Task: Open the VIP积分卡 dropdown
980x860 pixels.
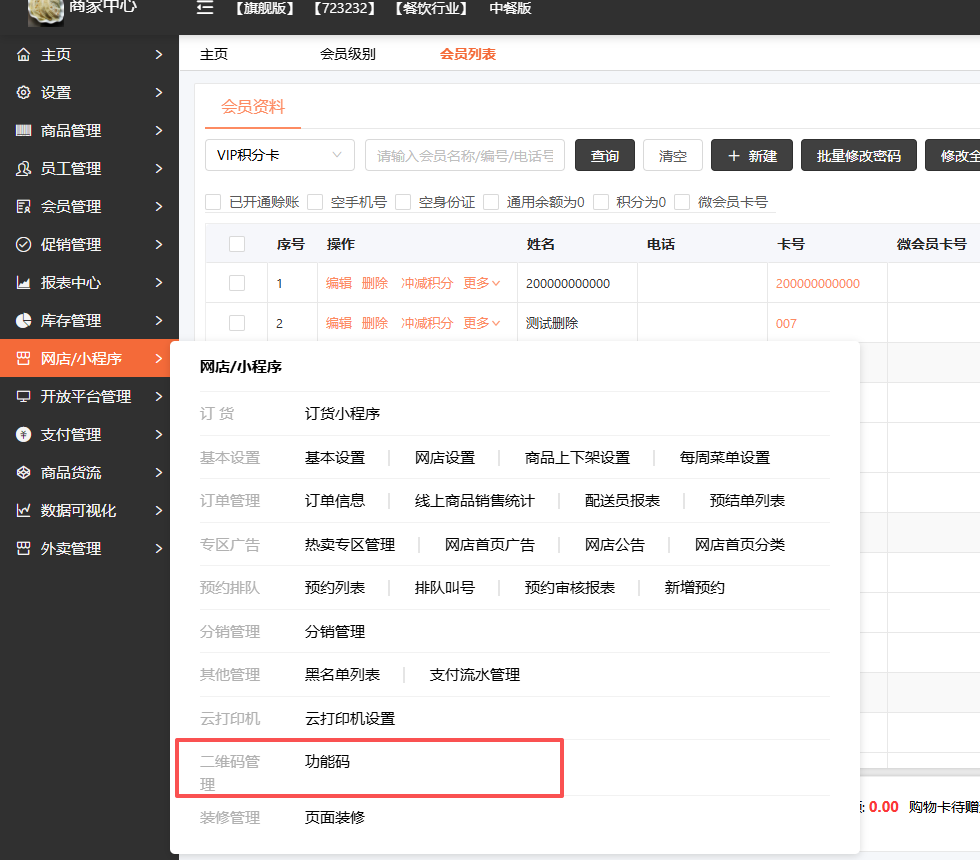Action: coord(279,155)
